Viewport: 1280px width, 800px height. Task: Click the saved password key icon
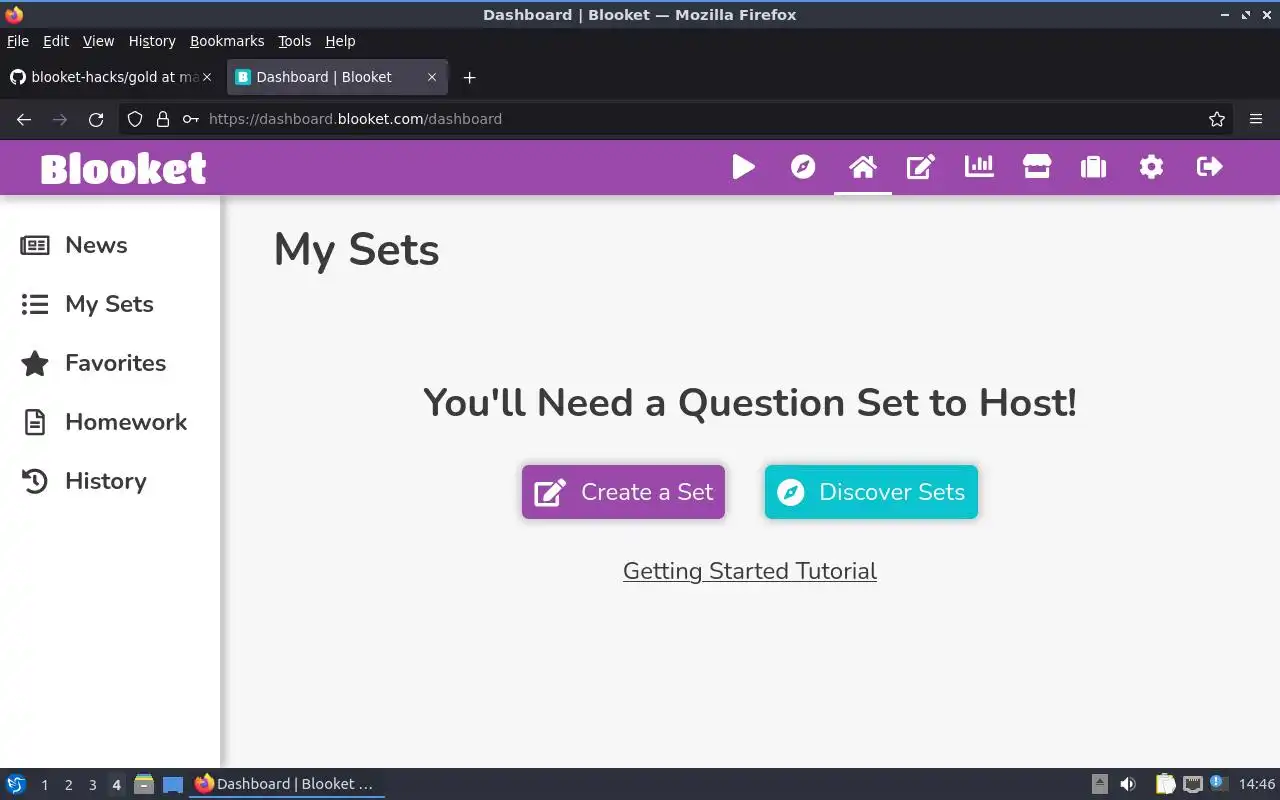click(x=190, y=119)
